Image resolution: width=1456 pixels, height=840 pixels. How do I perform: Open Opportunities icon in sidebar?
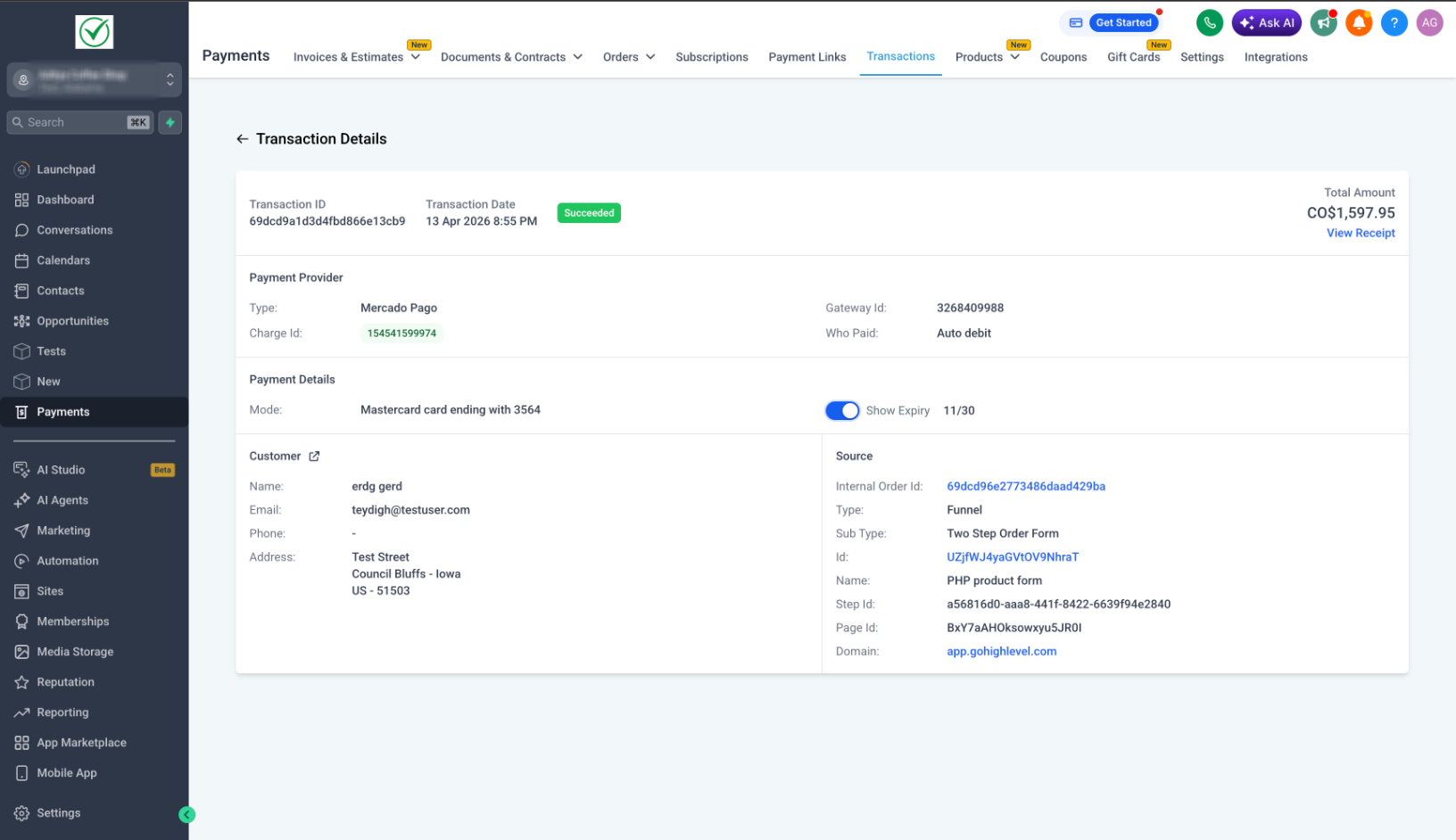[x=22, y=321]
